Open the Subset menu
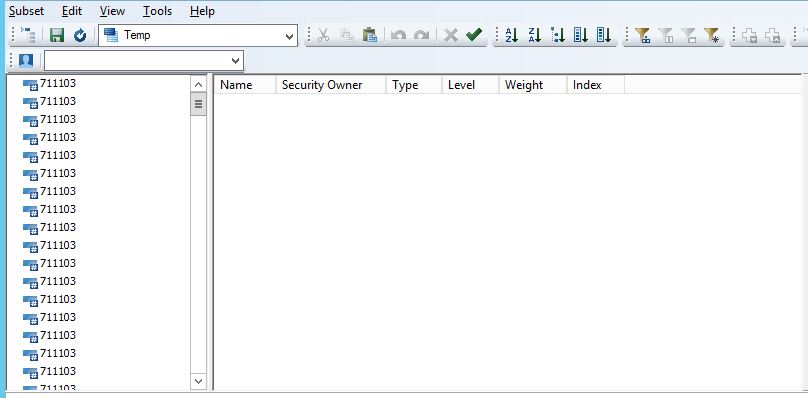808x398 pixels. (x=26, y=11)
